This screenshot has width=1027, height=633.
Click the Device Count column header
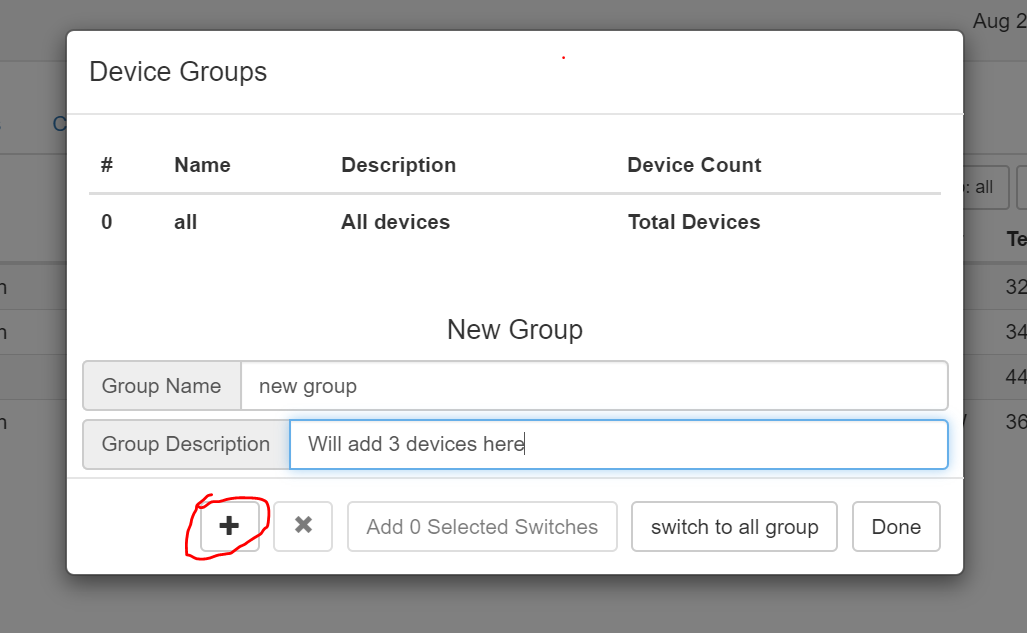pos(694,165)
